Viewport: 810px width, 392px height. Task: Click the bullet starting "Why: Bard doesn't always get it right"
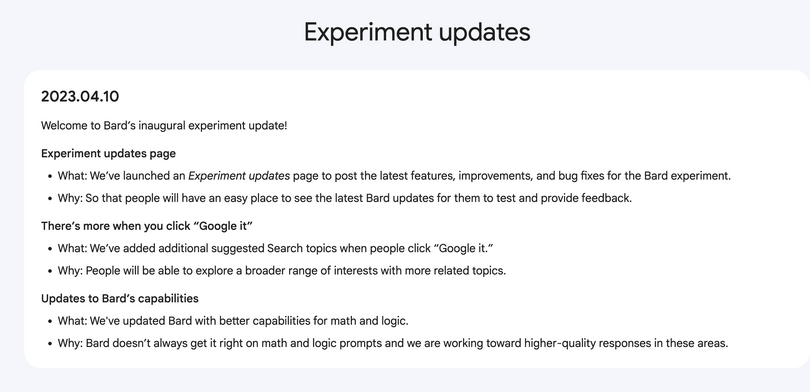[393, 343]
